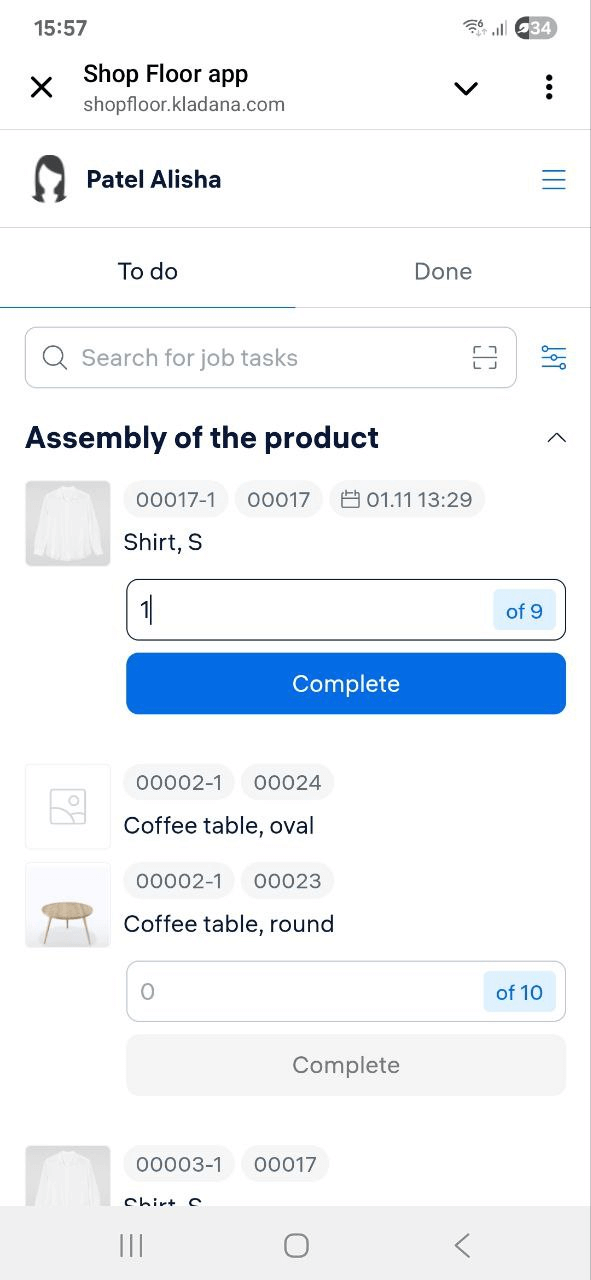
Task: Tap the 00017-1 badge on Shirt task
Action: pyautogui.click(x=175, y=498)
